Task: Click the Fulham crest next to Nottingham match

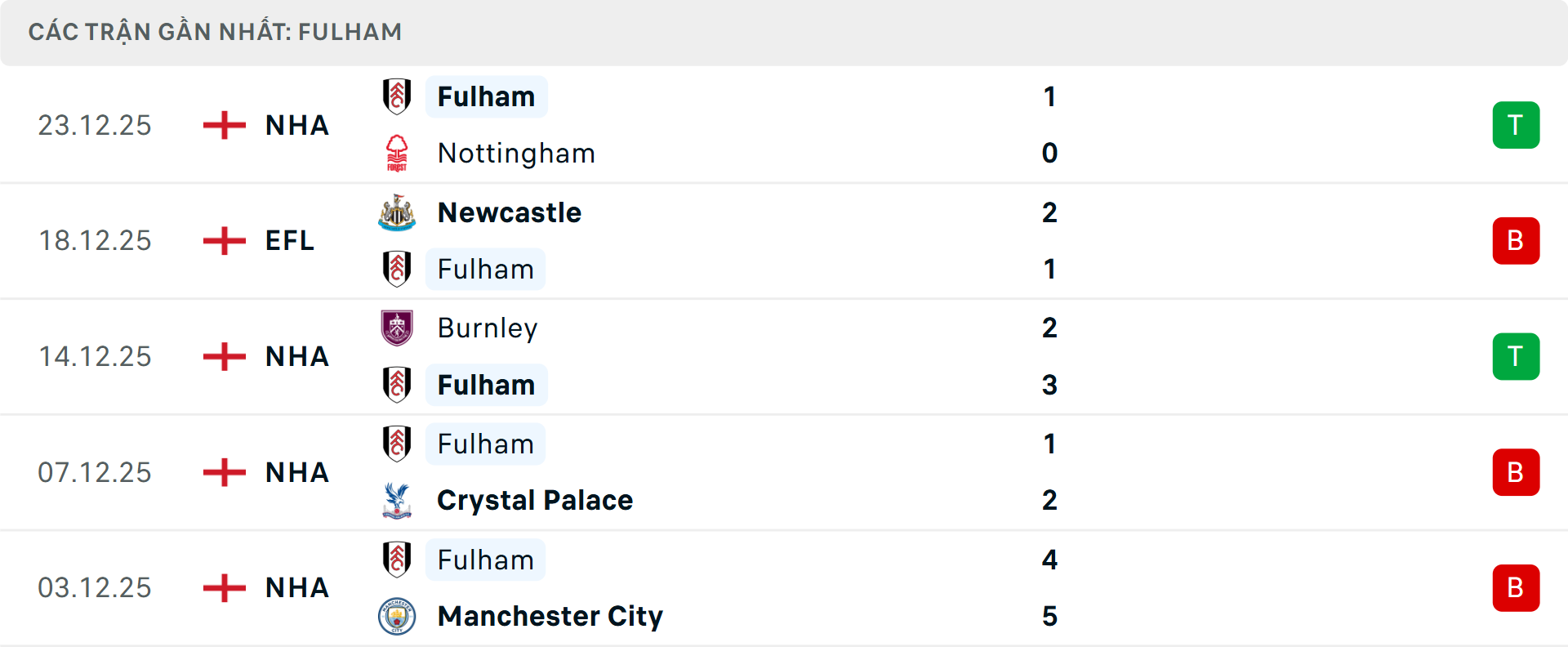Action: (398, 96)
